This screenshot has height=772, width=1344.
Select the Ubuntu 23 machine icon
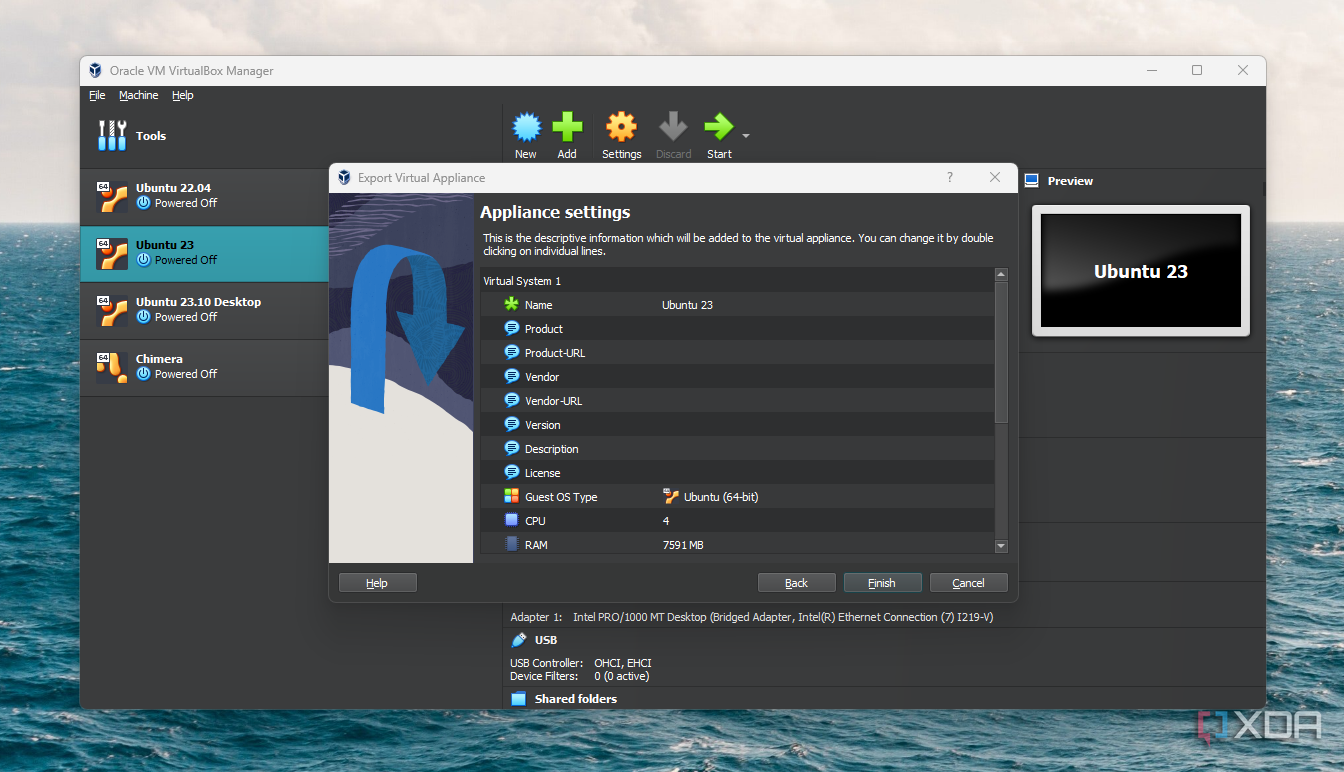(x=112, y=253)
